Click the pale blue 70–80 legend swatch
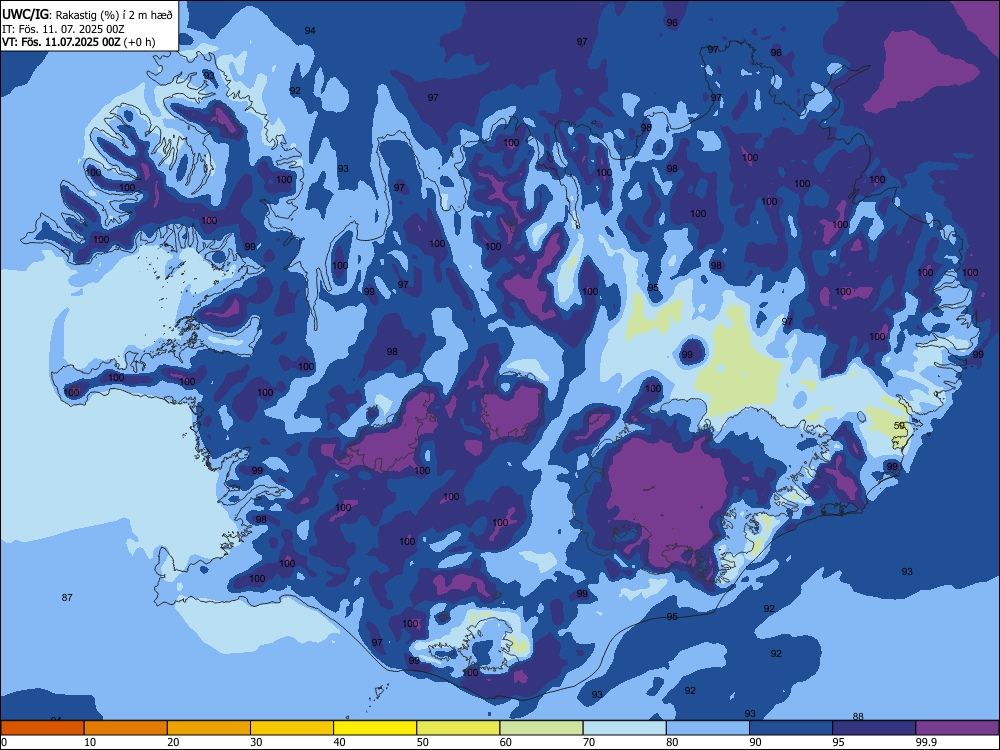Viewport: 1000px width, 750px height. (625, 728)
